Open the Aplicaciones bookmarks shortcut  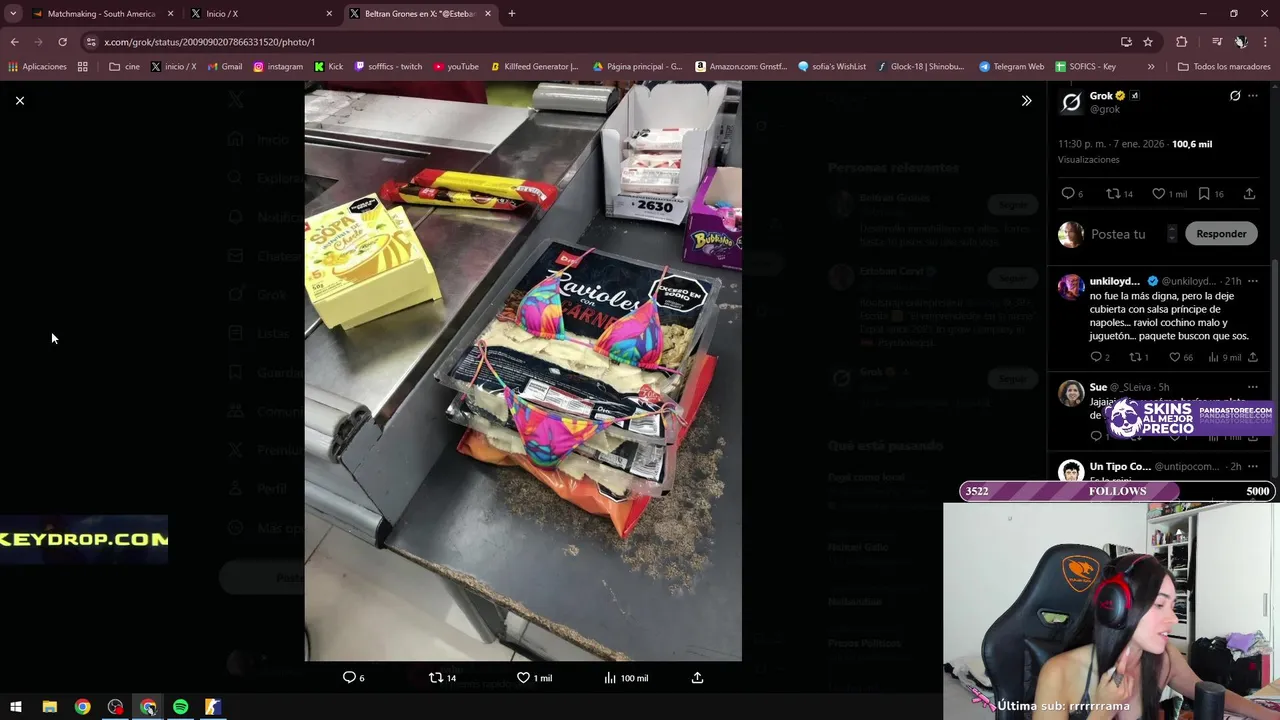click(x=37, y=67)
